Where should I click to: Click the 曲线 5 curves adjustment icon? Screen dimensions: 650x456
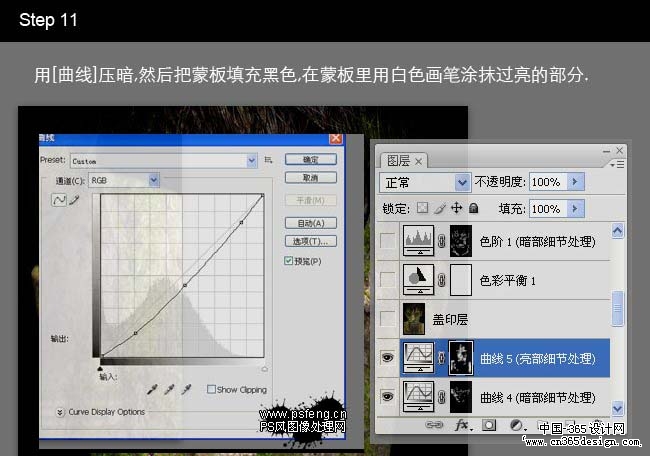click(419, 358)
